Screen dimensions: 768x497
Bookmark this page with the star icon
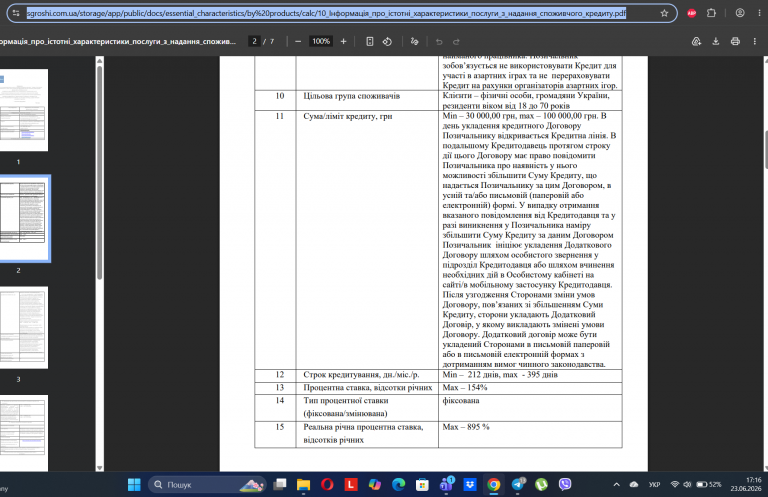point(664,13)
